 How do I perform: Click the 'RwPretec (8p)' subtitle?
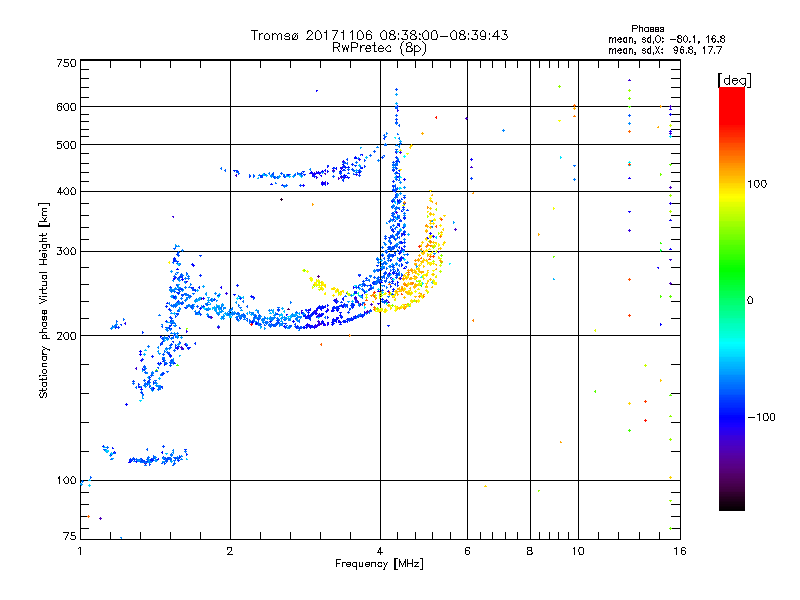pyautogui.click(x=379, y=48)
